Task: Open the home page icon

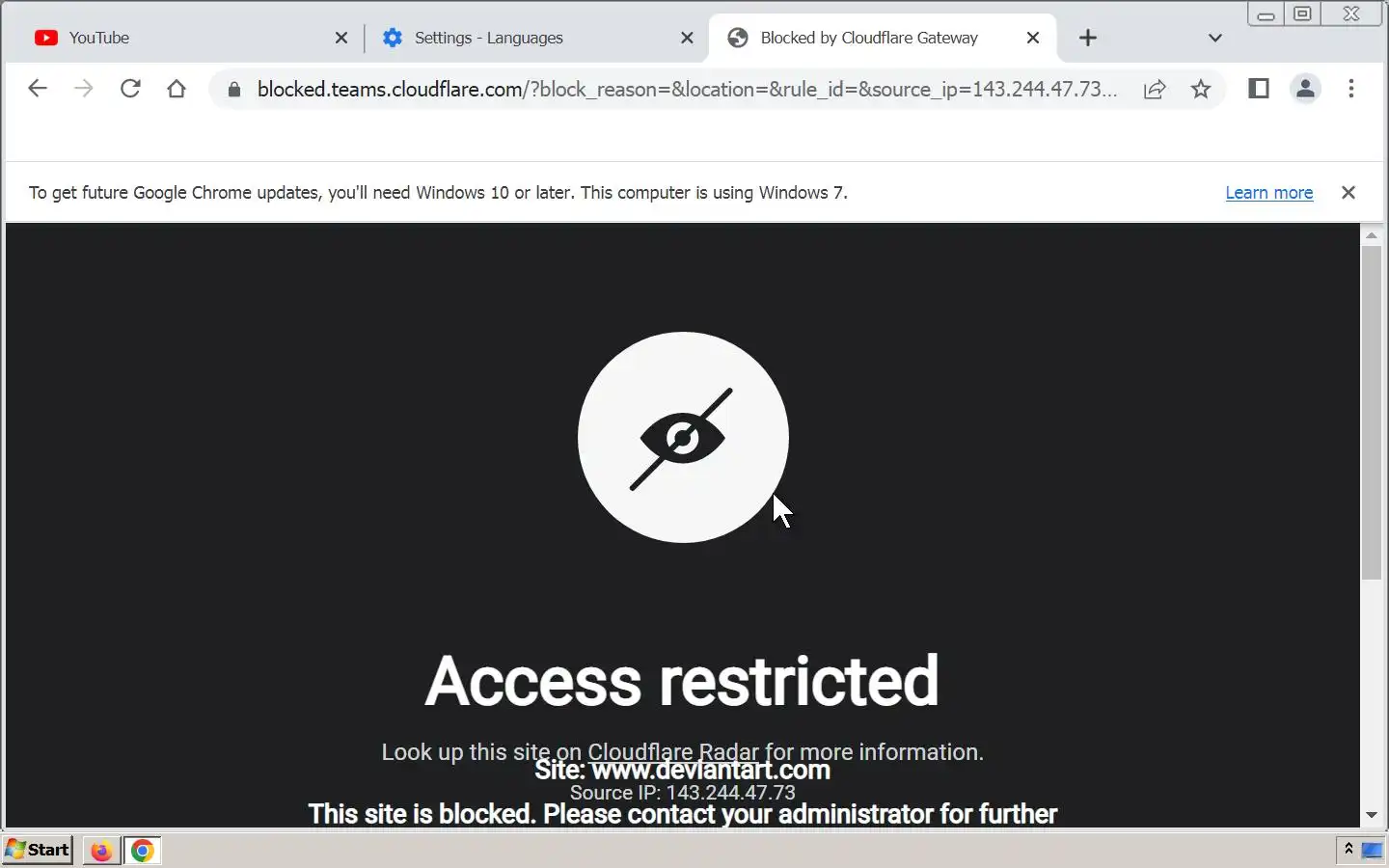Action: [177, 89]
